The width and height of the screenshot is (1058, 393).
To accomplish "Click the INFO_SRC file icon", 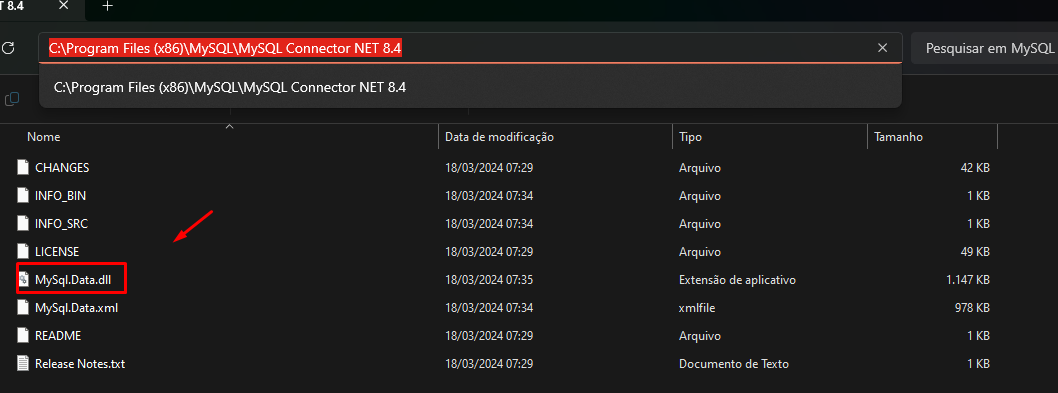I will [x=24, y=224].
